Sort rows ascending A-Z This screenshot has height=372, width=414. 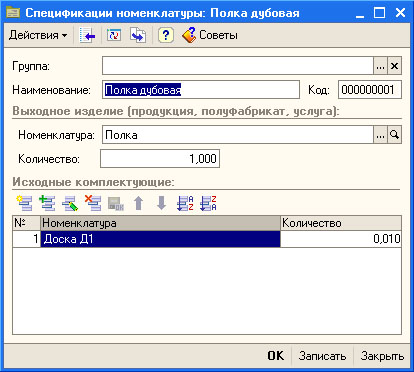coord(185,203)
